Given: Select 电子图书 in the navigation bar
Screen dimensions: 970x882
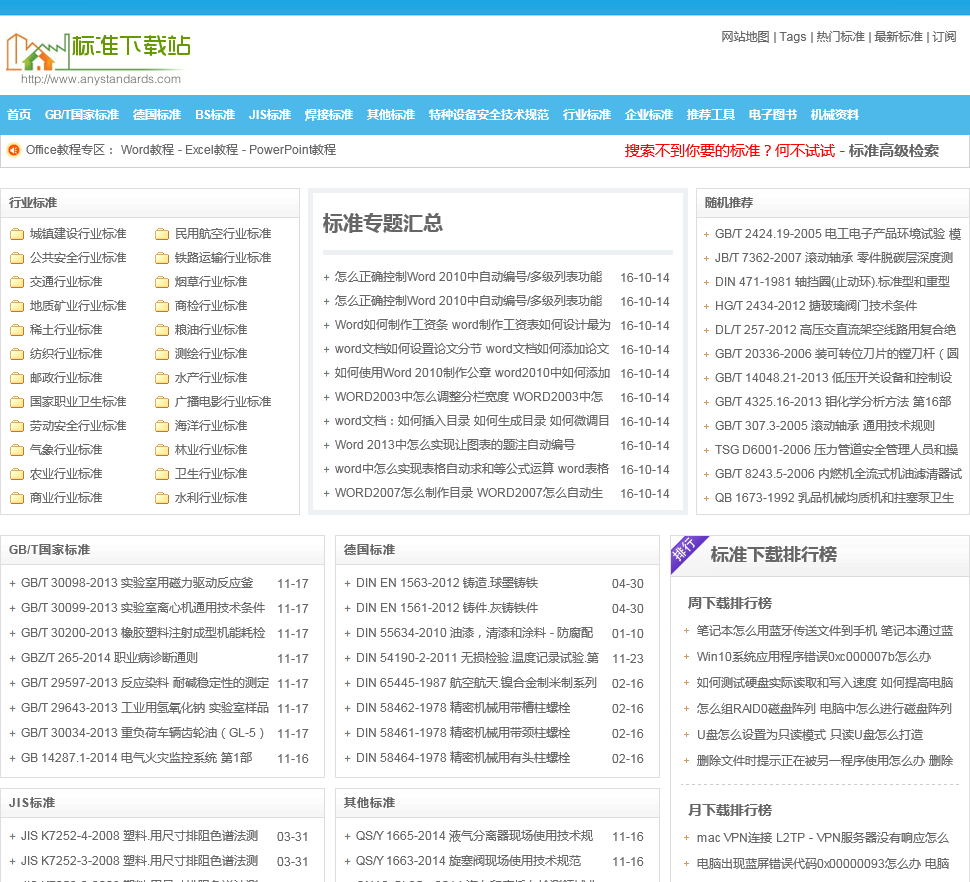Looking at the screenshot, I should (x=772, y=115).
